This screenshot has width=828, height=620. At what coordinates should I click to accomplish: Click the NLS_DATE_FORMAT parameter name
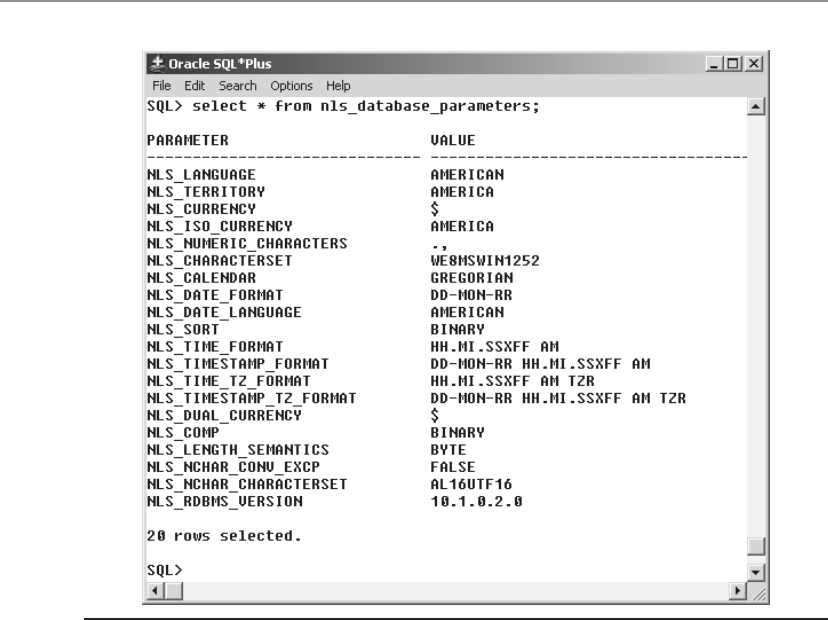coord(215,295)
